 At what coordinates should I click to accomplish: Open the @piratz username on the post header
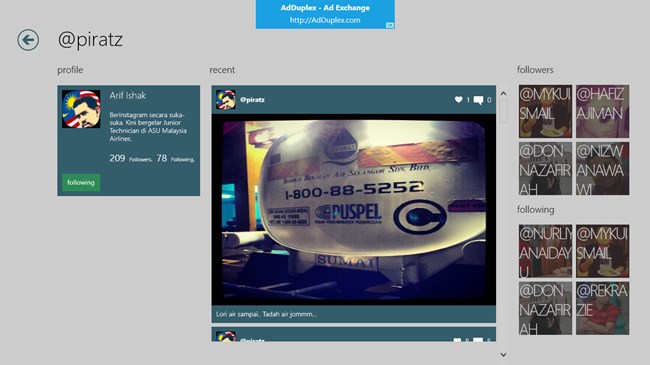252,100
